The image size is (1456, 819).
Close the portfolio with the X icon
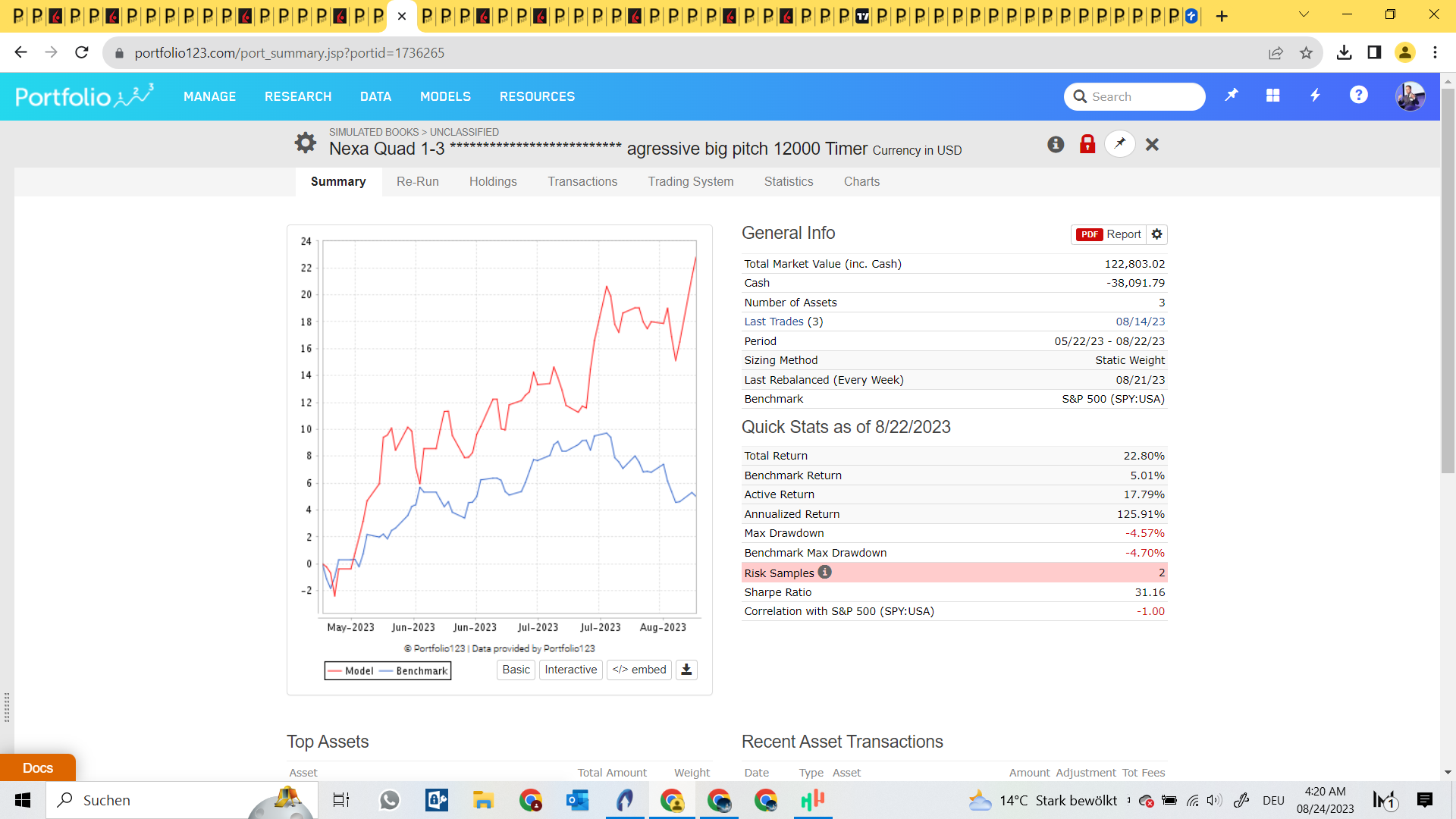tap(1152, 144)
